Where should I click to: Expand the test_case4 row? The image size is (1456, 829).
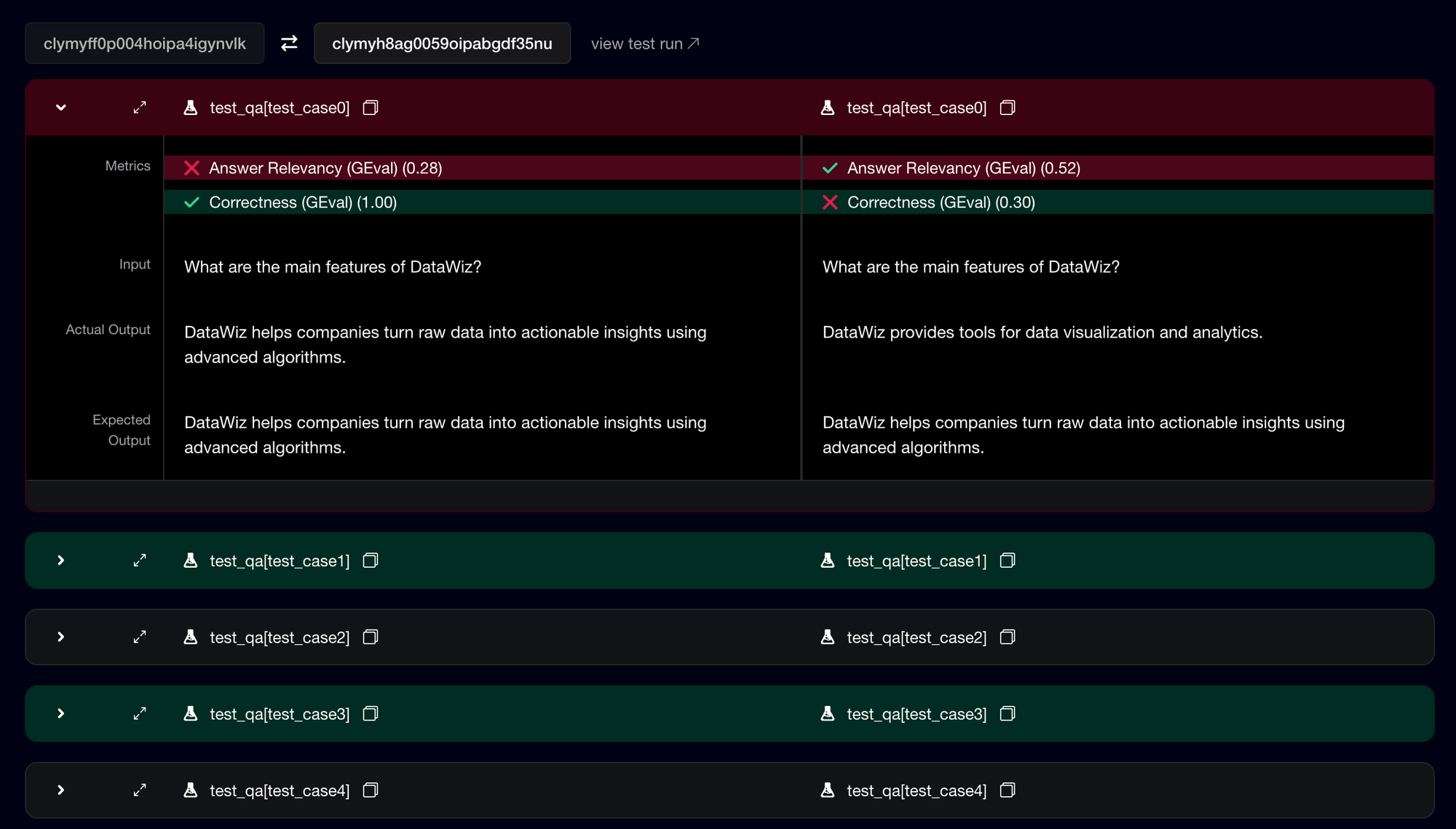tap(60, 790)
